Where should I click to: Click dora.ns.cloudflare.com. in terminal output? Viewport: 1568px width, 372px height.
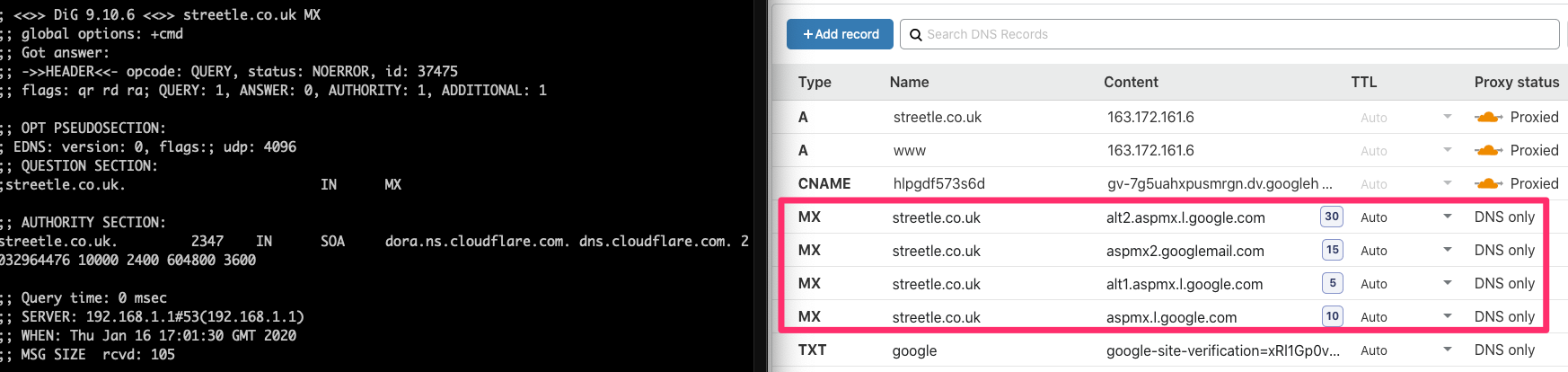(x=477, y=241)
